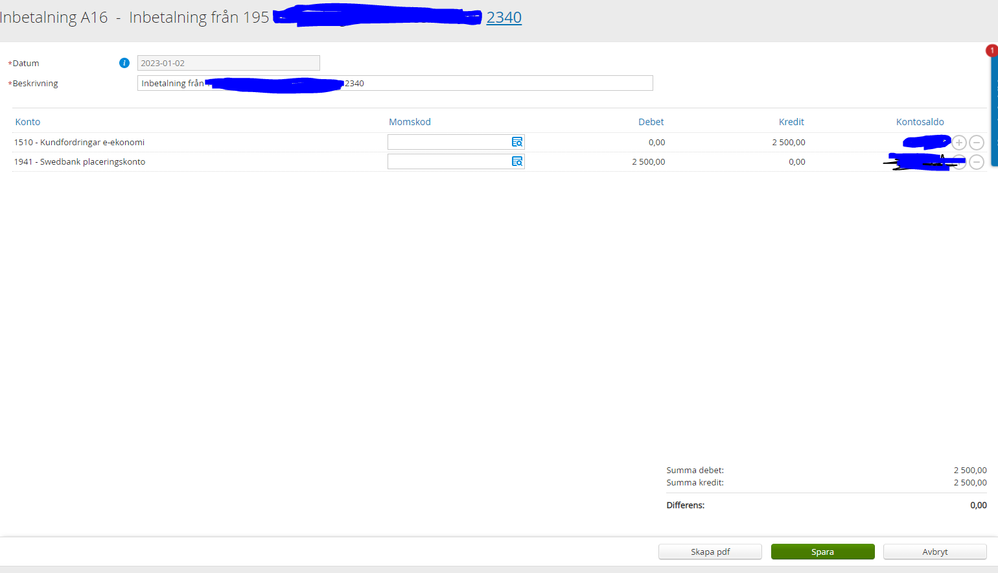Click the info icon next to Datum
Image resolution: width=998 pixels, height=573 pixels.
point(125,63)
